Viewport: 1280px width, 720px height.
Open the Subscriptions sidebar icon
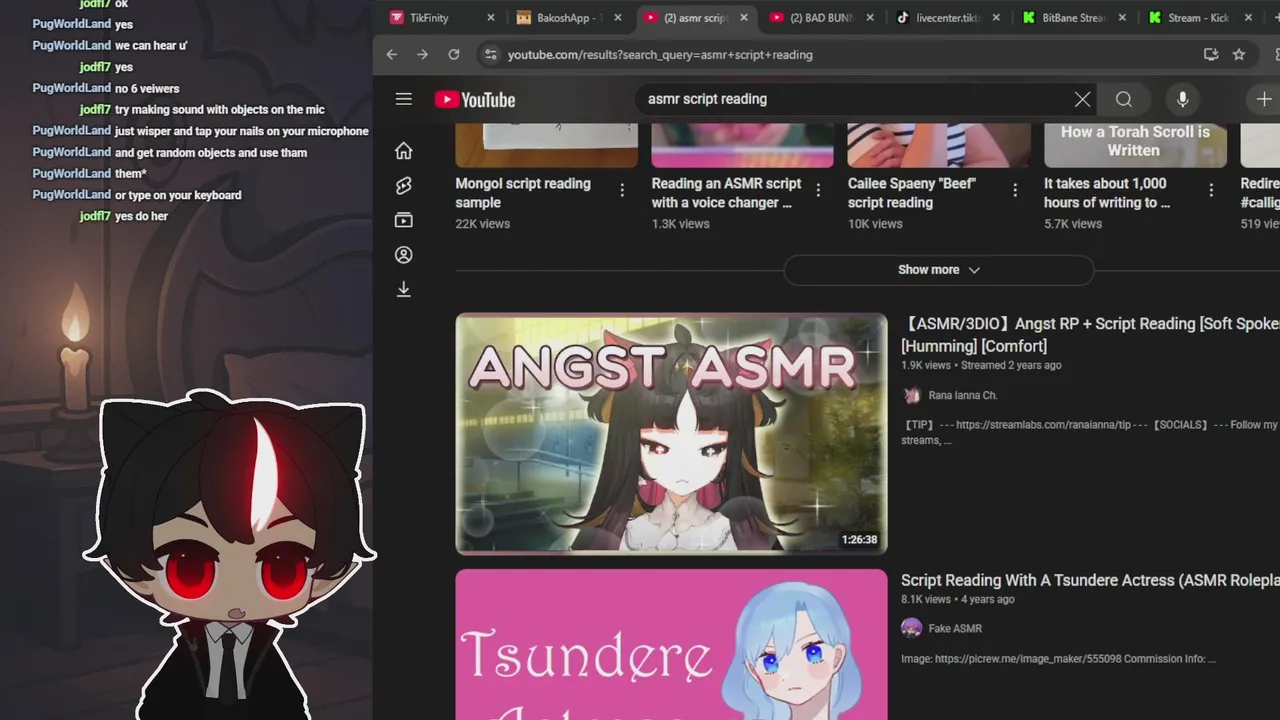(x=403, y=220)
